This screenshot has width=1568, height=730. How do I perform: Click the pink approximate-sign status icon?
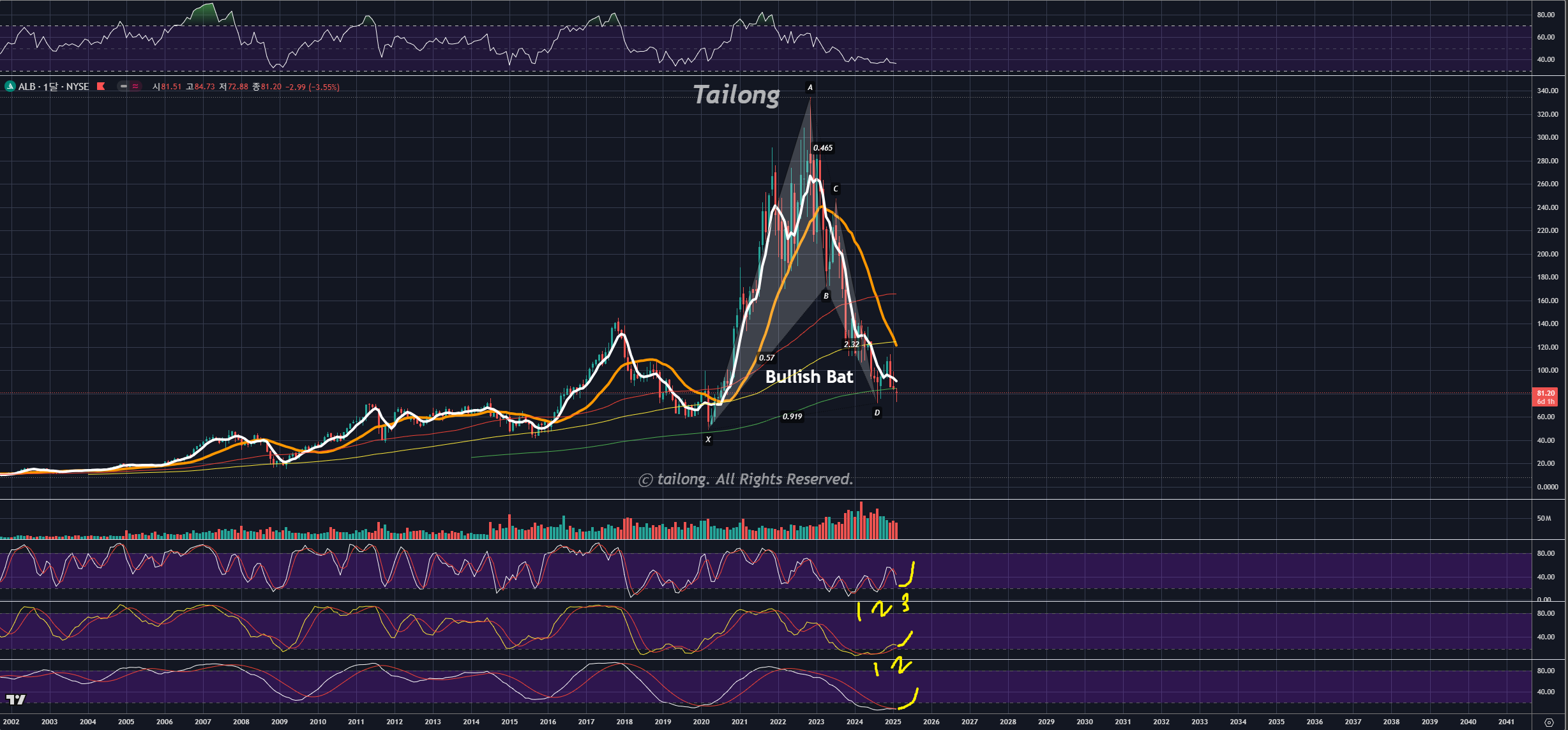(135, 86)
